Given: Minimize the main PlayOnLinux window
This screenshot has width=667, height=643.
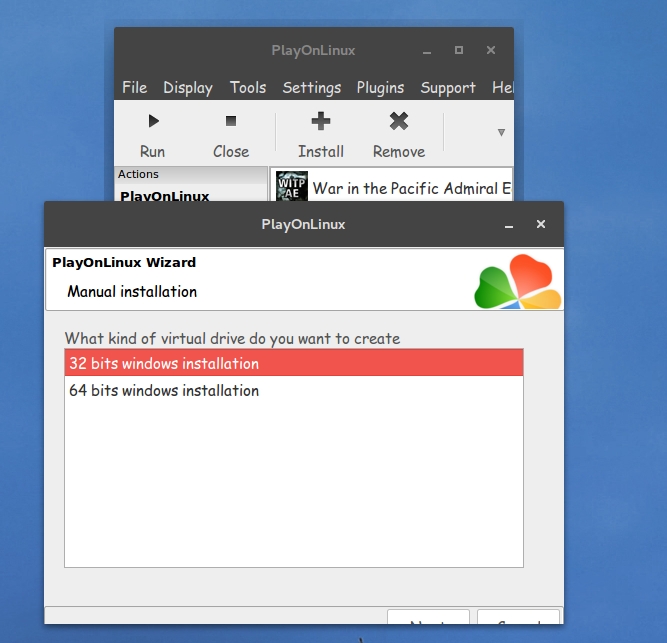Looking at the screenshot, I should click(427, 51).
